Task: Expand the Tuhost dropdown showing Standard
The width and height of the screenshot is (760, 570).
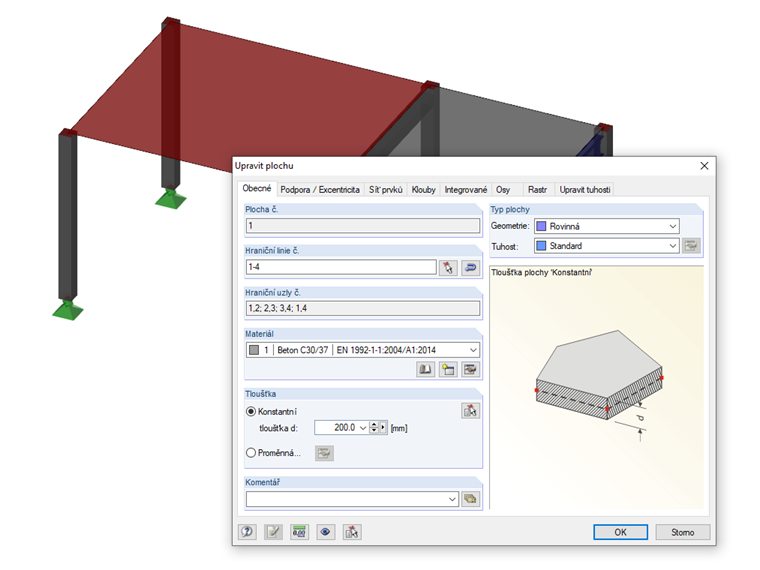Action: 672,246
